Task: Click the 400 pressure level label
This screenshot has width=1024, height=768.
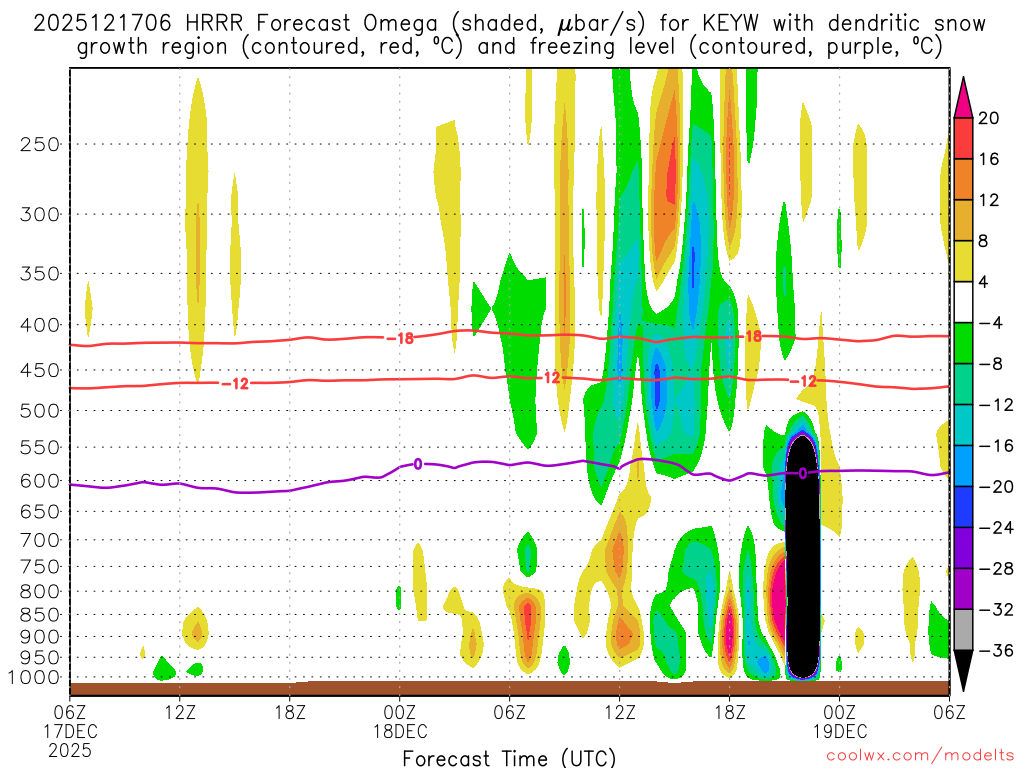Action: [x=39, y=325]
